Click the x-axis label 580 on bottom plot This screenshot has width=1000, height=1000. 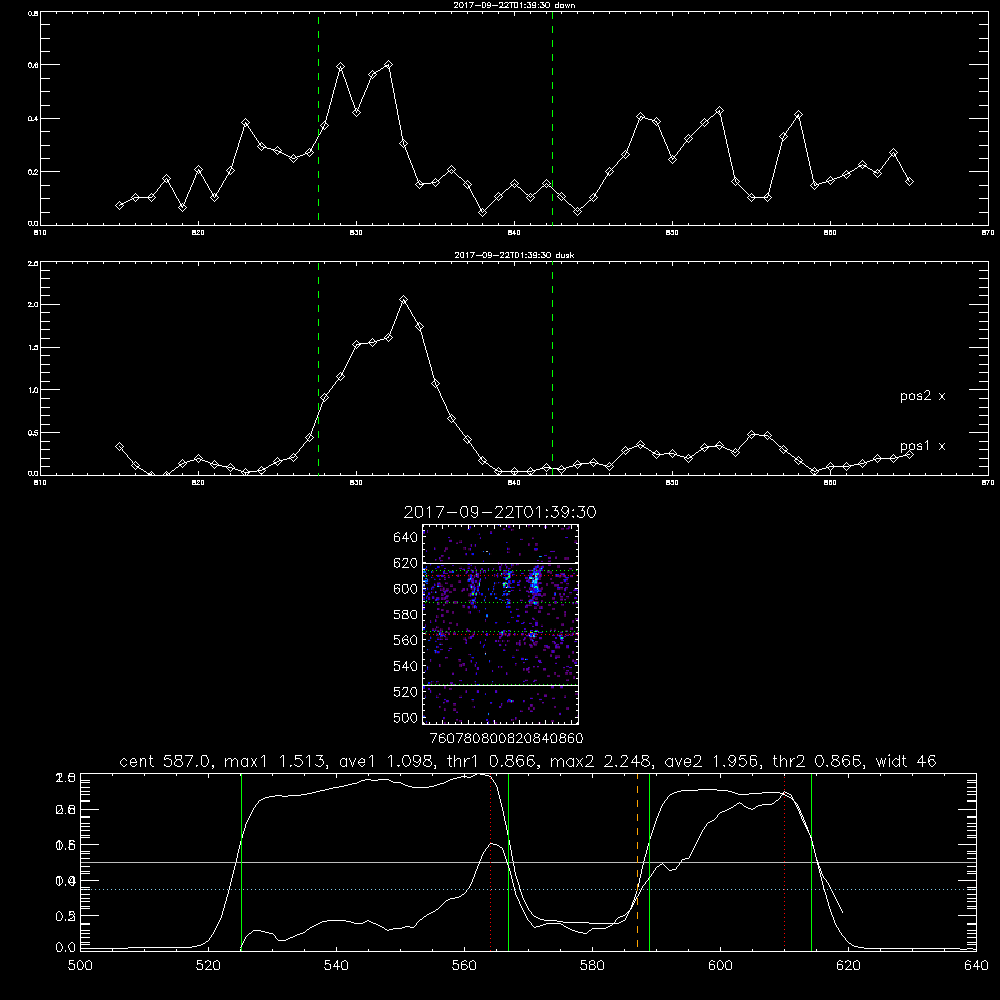(x=592, y=966)
